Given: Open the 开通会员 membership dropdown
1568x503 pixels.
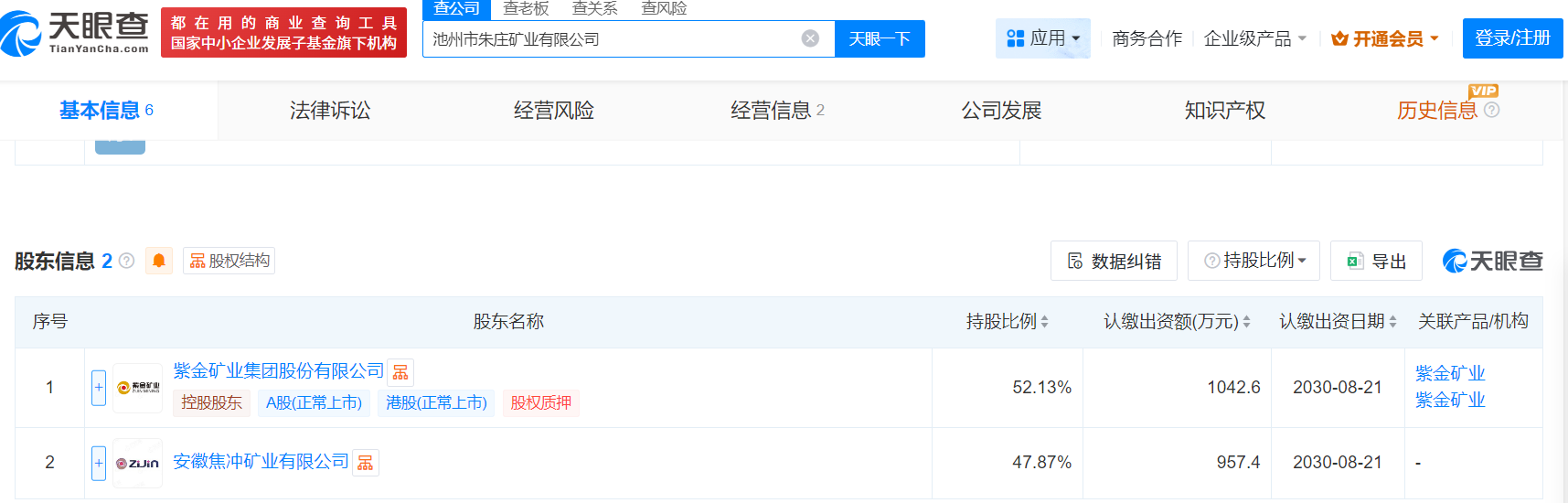Looking at the screenshot, I should coord(1385,38).
